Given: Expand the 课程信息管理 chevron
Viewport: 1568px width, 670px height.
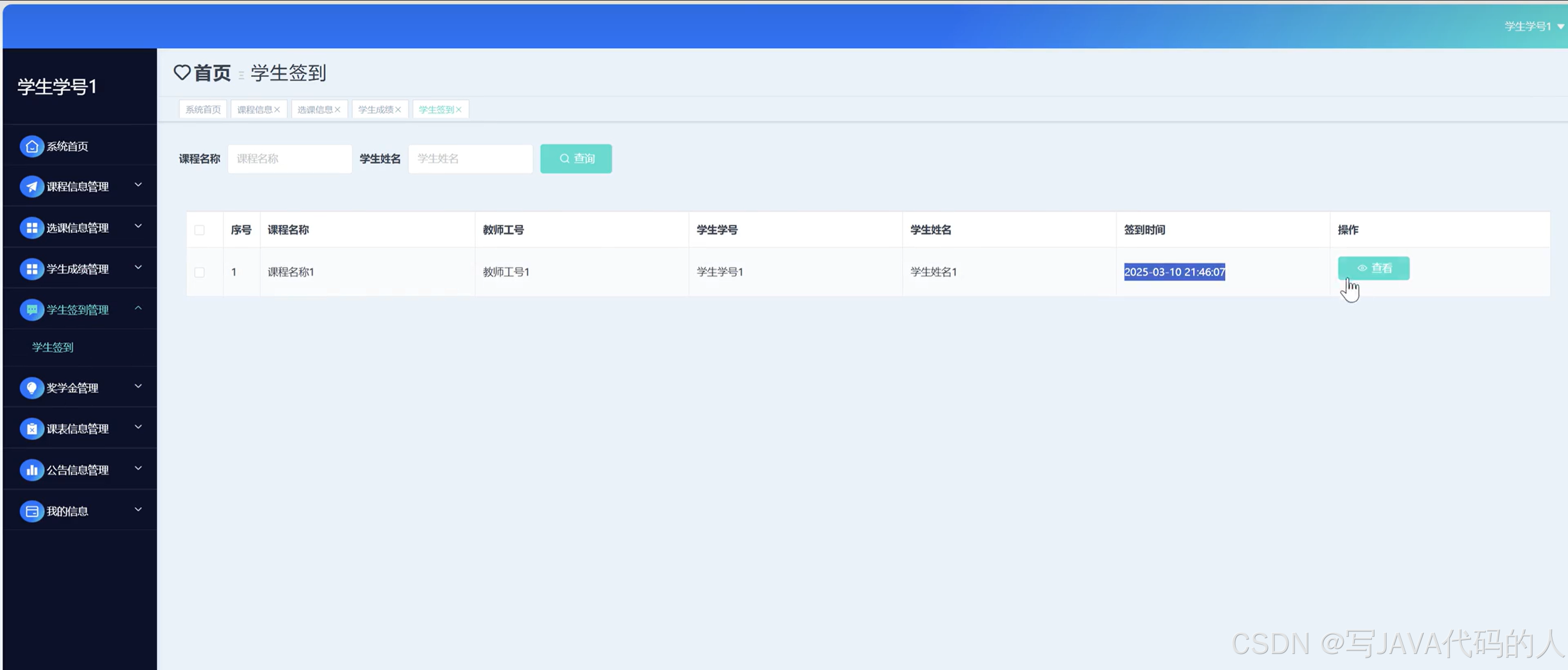Looking at the screenshot, I should pos(138,185).
